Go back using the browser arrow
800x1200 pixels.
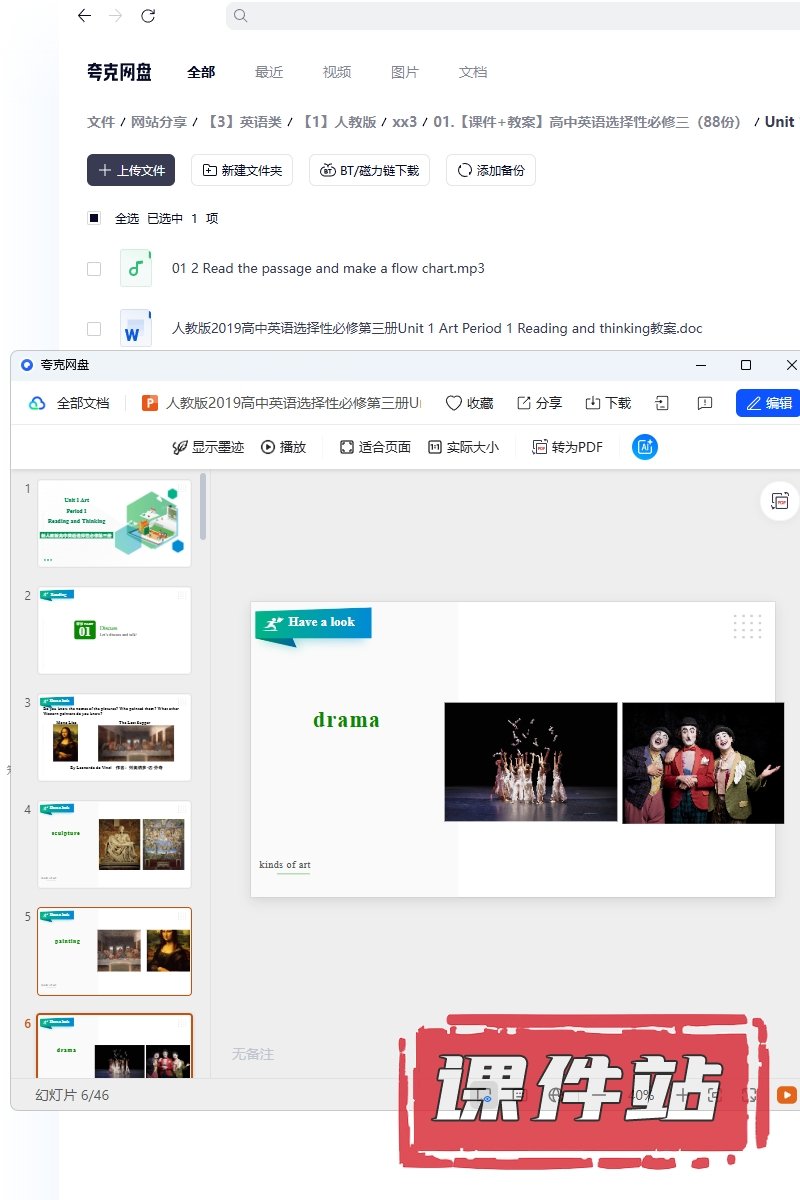click(x=84, y=16)
